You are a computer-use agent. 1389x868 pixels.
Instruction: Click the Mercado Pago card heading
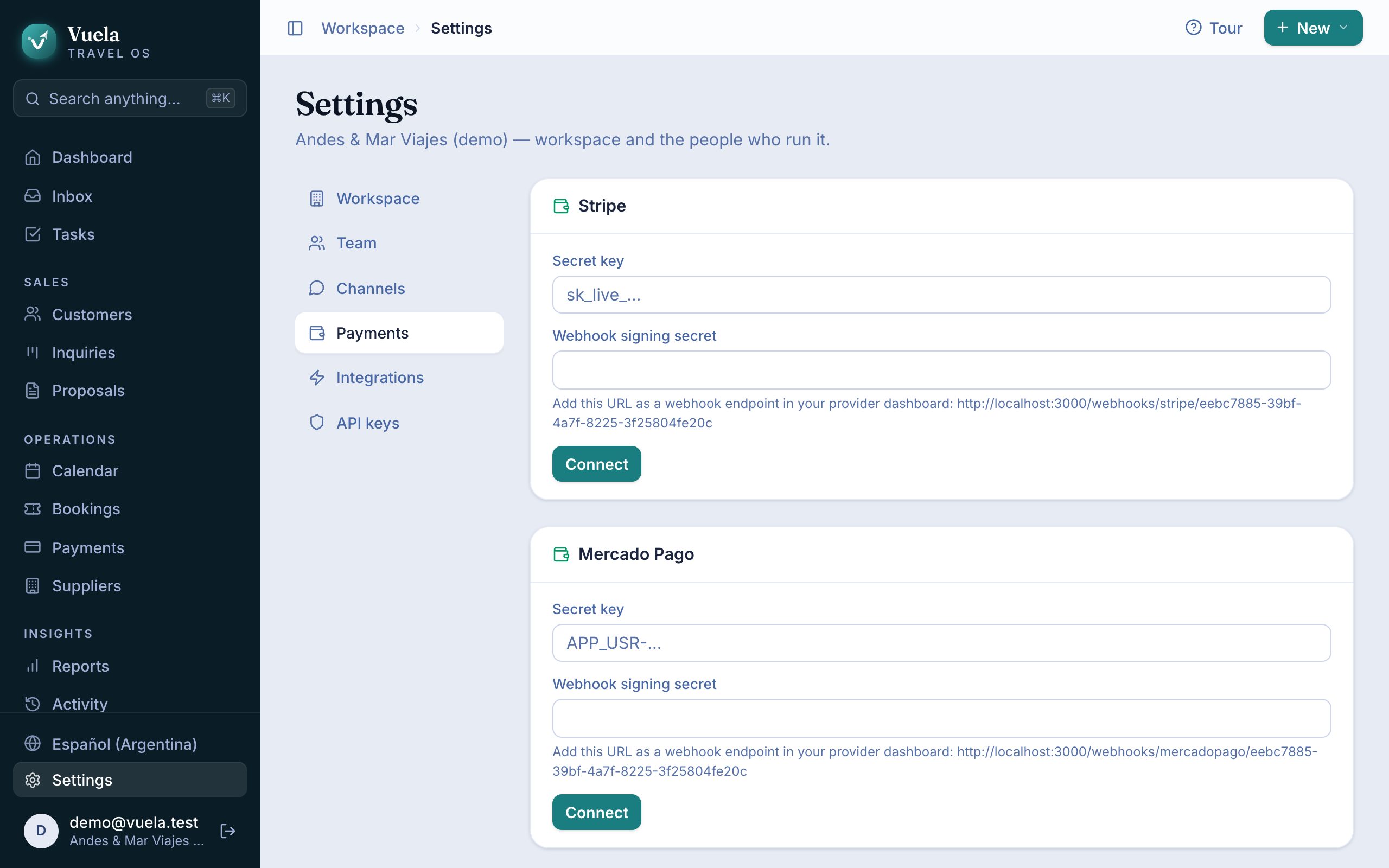tap(636, 554)
